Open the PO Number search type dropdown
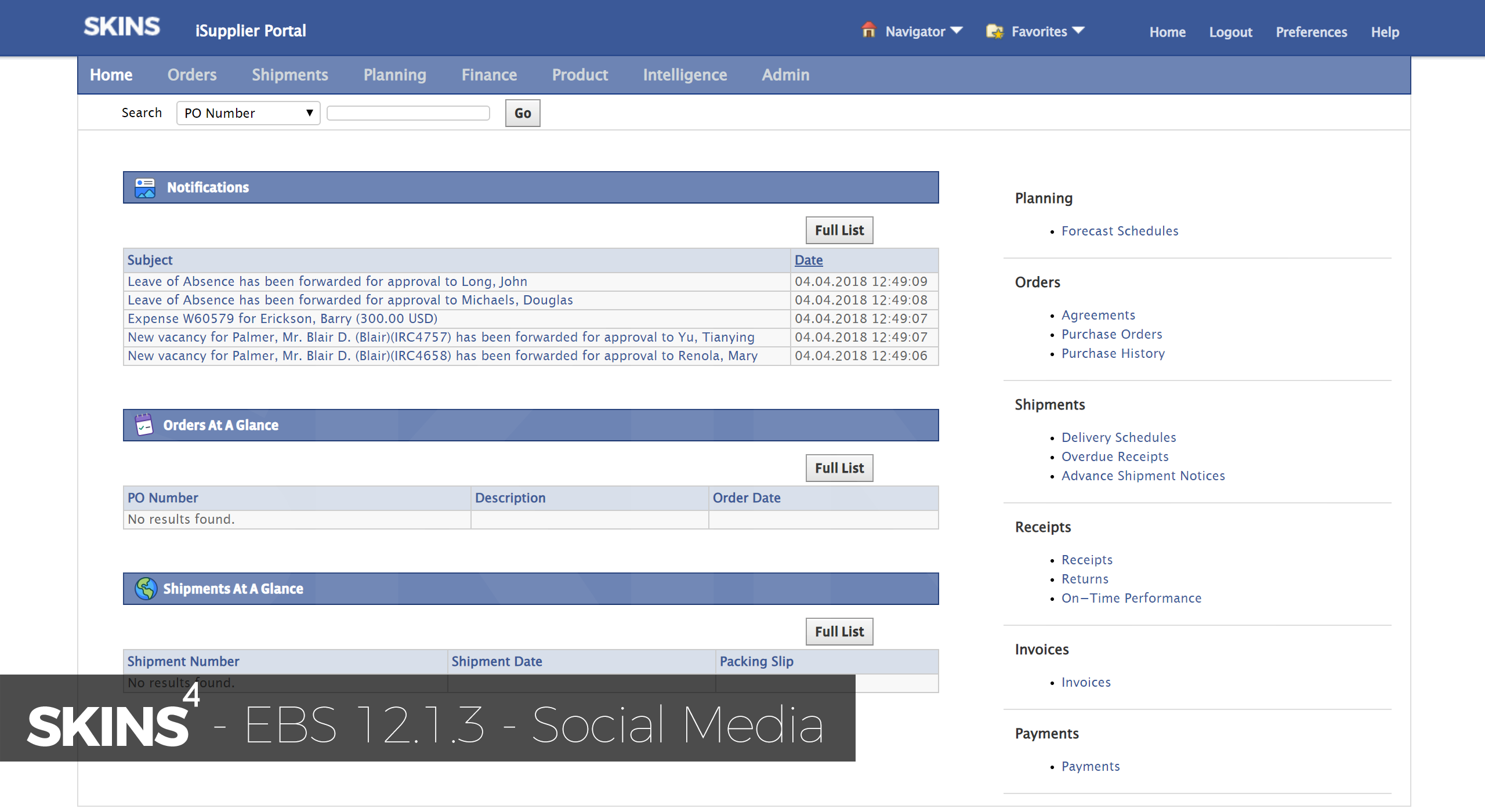 tap(248, 113)
